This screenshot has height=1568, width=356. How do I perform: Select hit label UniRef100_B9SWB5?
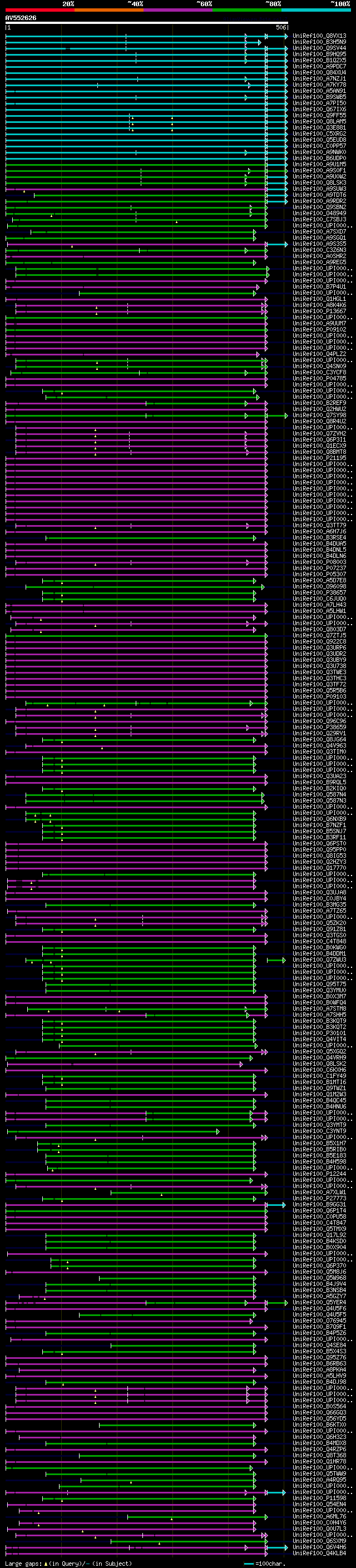coord(319,97)
